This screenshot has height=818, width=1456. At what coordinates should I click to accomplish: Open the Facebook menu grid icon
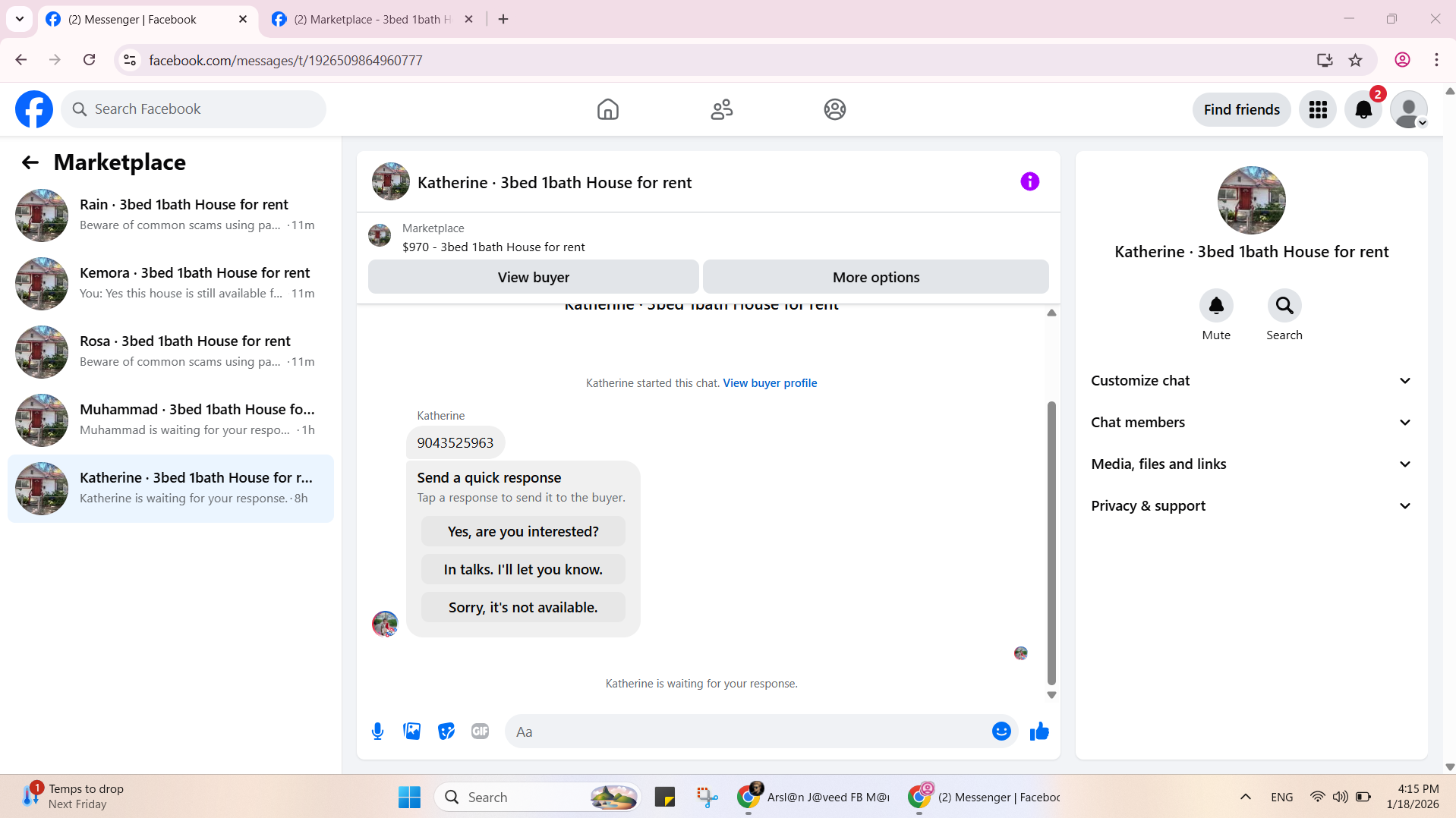[1318, 109]
